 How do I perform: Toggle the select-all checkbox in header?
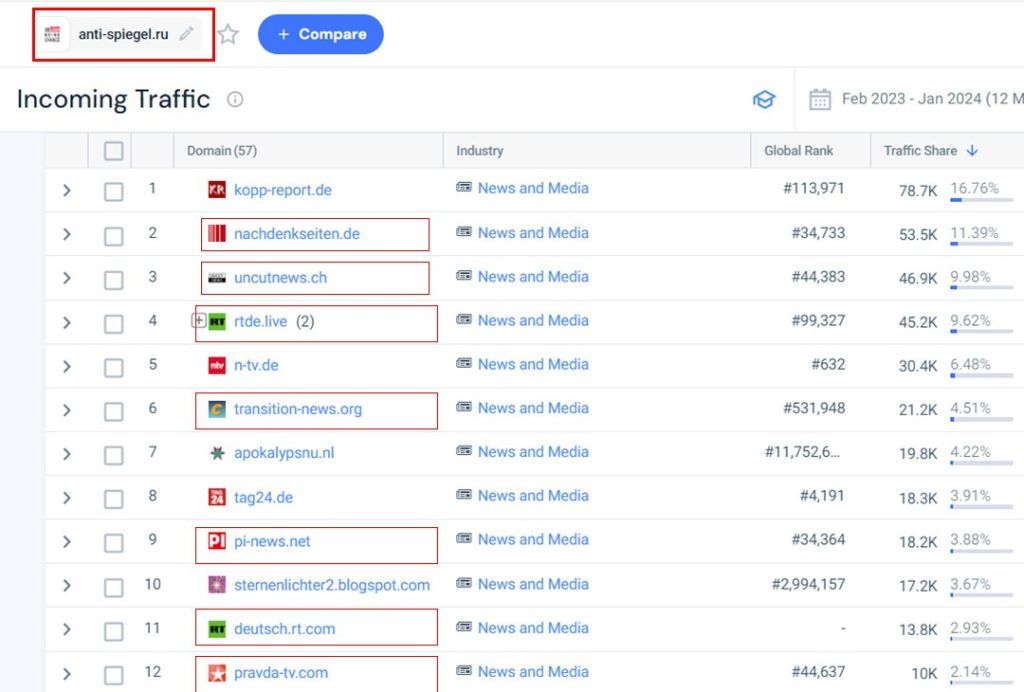click(x=114, y=151)
